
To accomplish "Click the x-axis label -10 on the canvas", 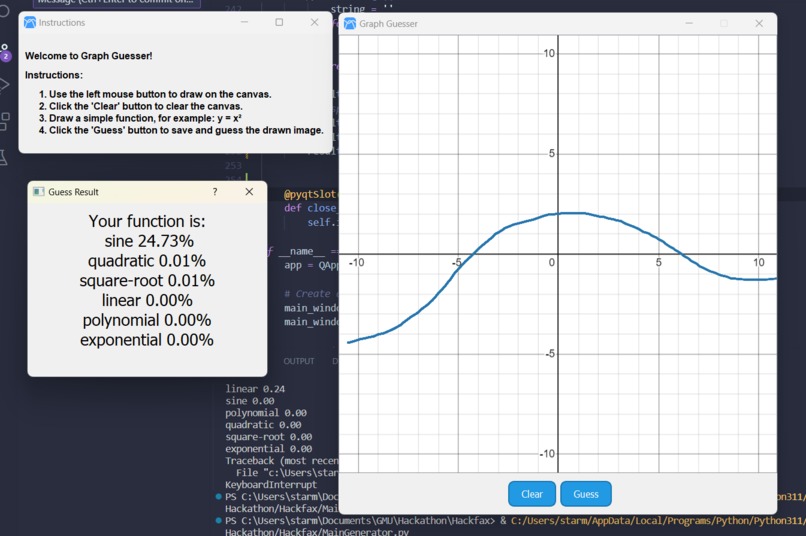I will (356, 263).
